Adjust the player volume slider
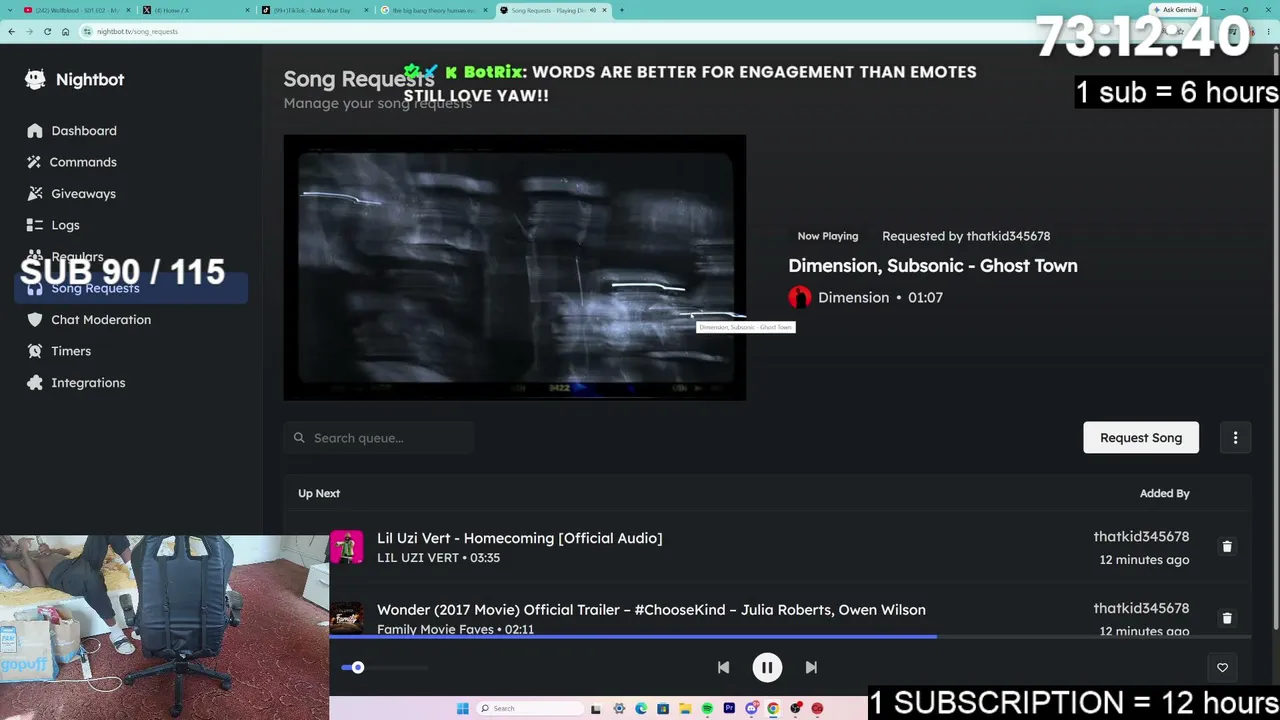Image resolution: width=1280 pixels, height=720 pixels. tap(385, 668)
